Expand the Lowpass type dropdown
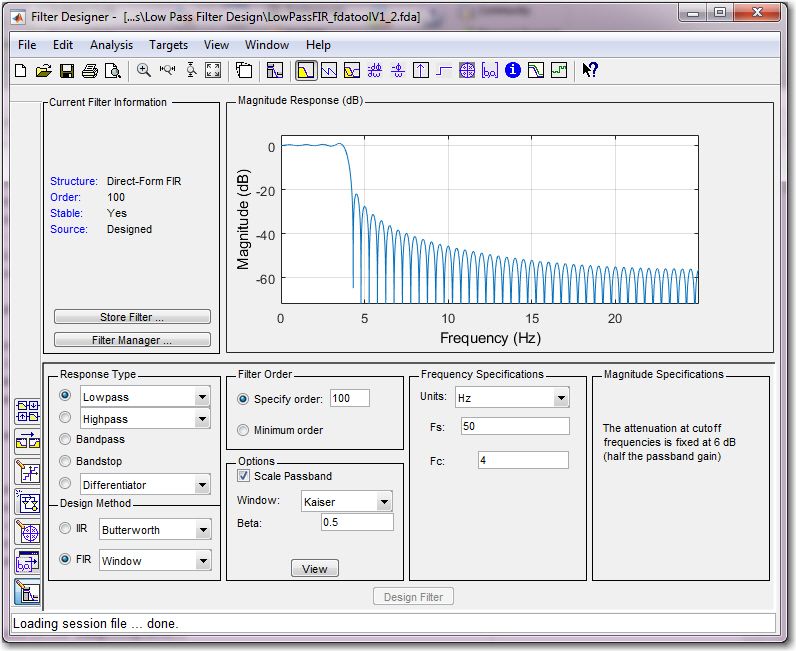 [203, 397]
